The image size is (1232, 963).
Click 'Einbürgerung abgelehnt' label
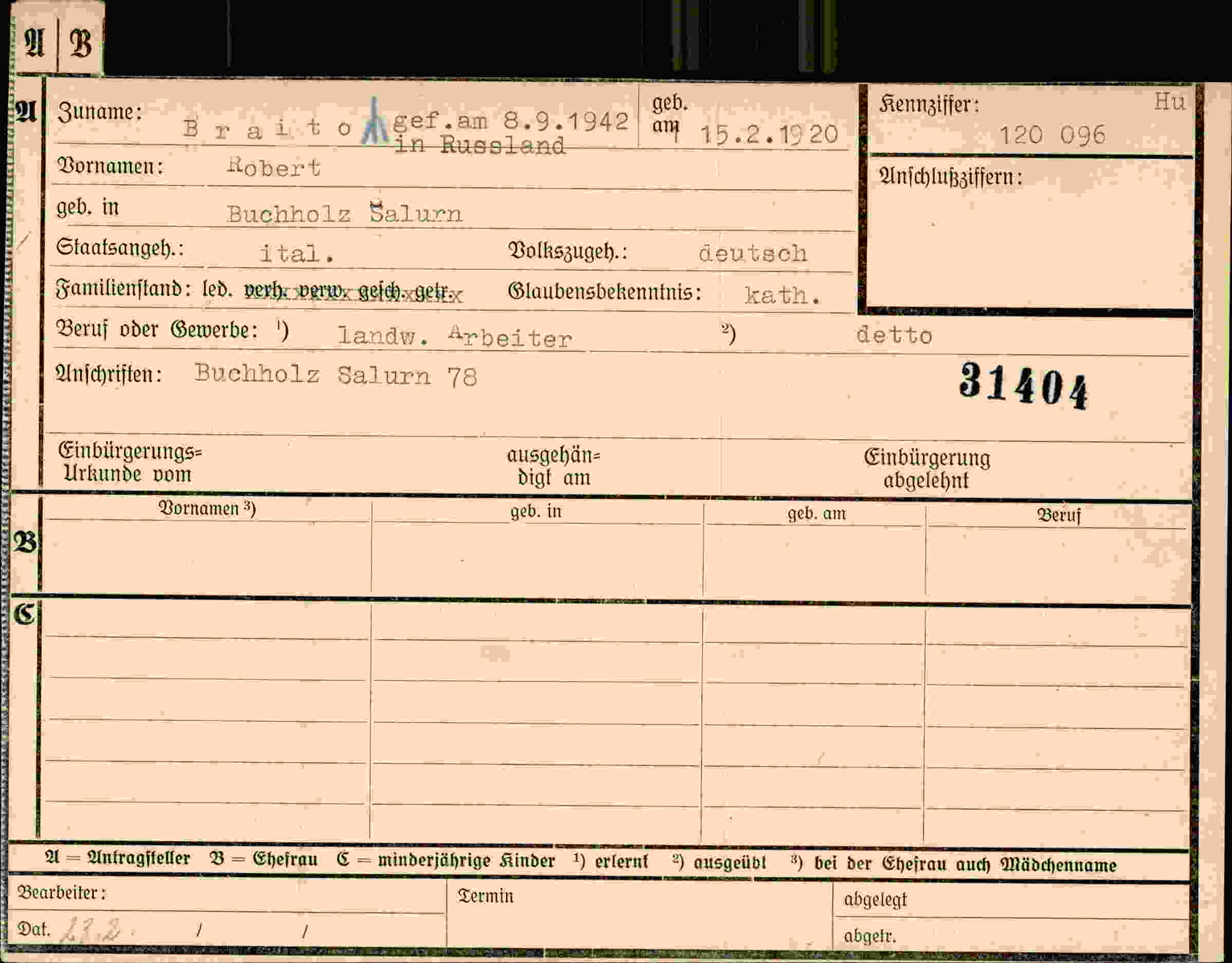[x=927, y=469]
